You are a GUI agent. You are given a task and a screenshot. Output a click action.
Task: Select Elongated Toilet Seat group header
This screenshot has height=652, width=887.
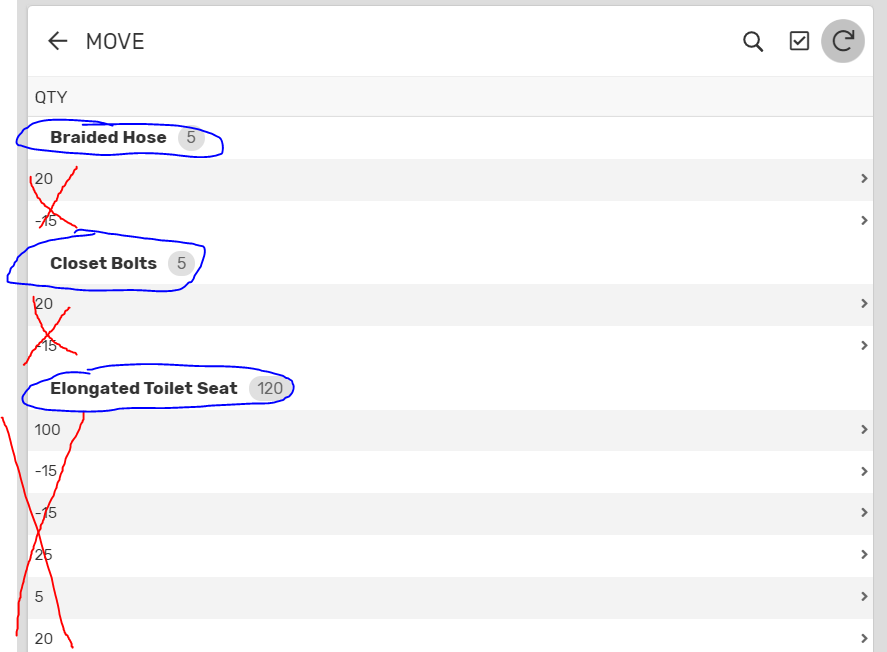(144, 388)
